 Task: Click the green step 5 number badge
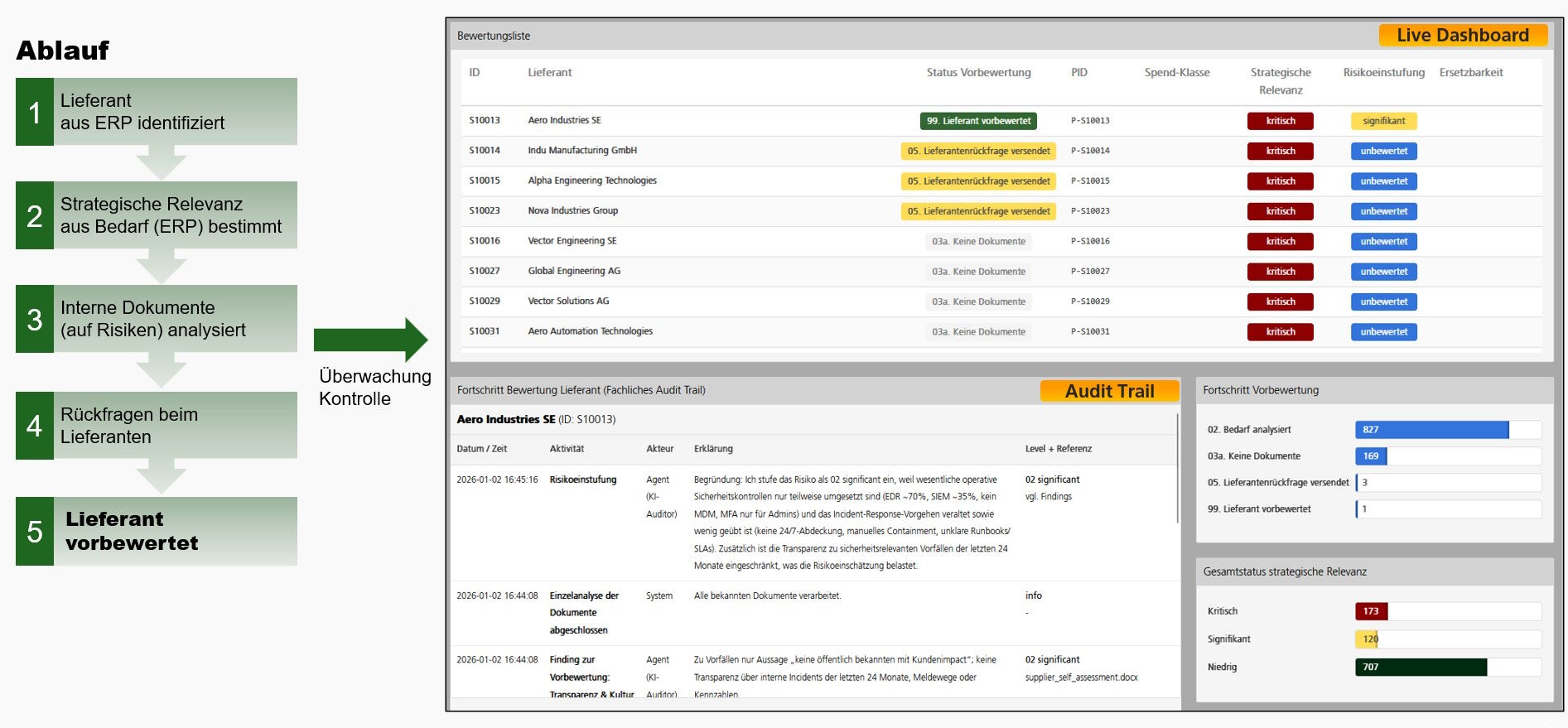point(35,531)
